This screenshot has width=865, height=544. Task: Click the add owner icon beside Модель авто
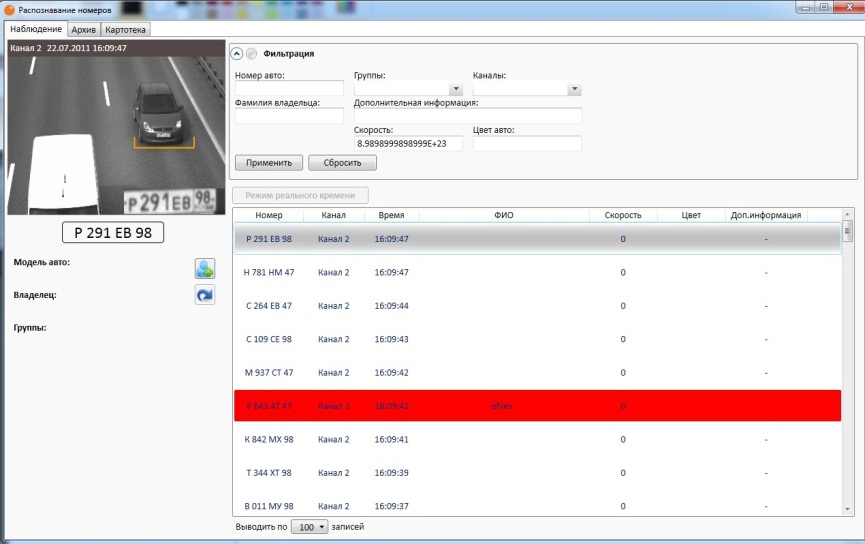coord(205,269)
